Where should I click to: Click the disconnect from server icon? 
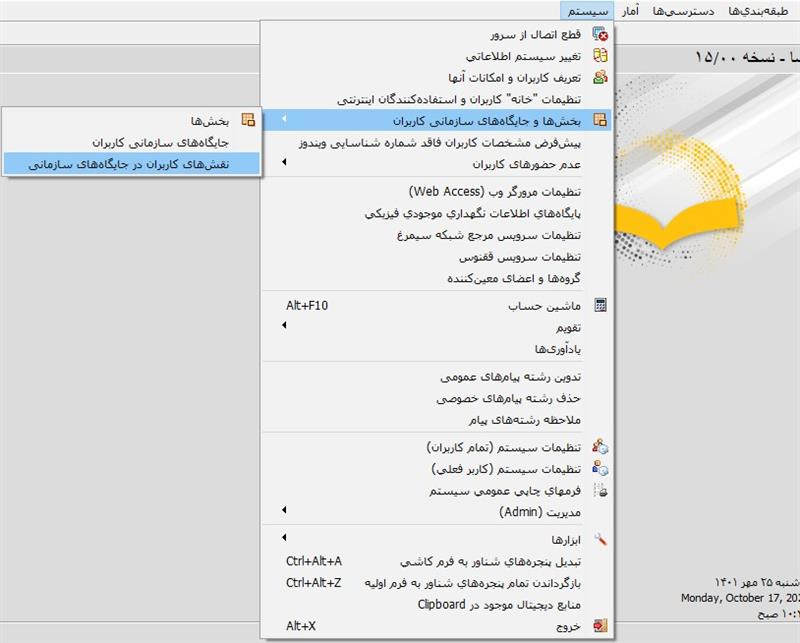[x=600, y=34]
